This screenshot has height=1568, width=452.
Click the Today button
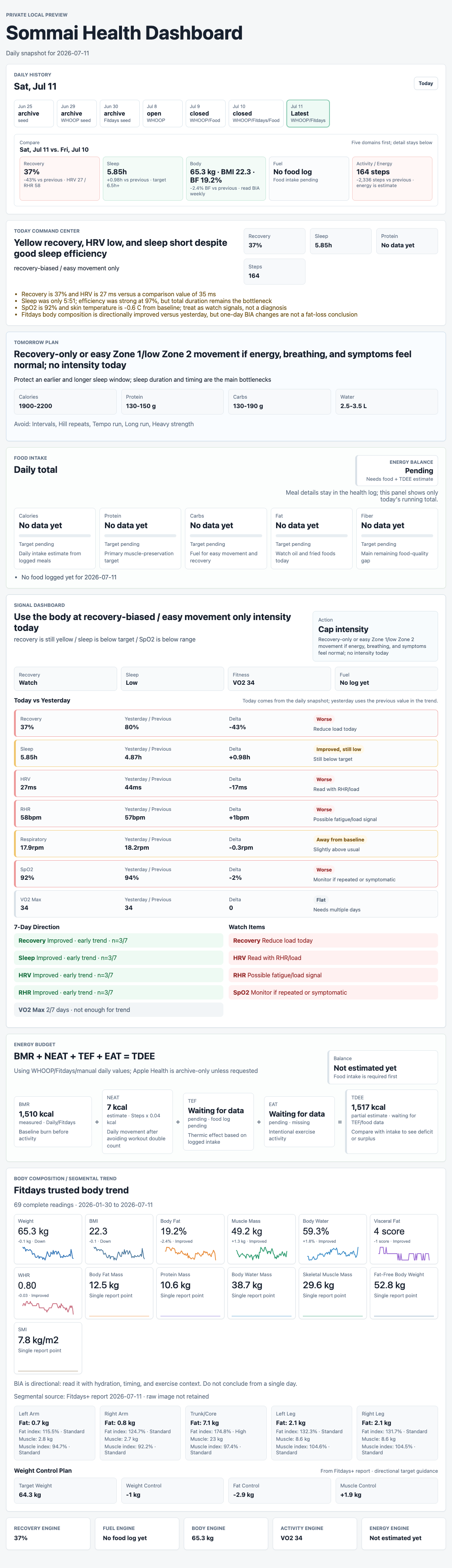tap(426, 84)
